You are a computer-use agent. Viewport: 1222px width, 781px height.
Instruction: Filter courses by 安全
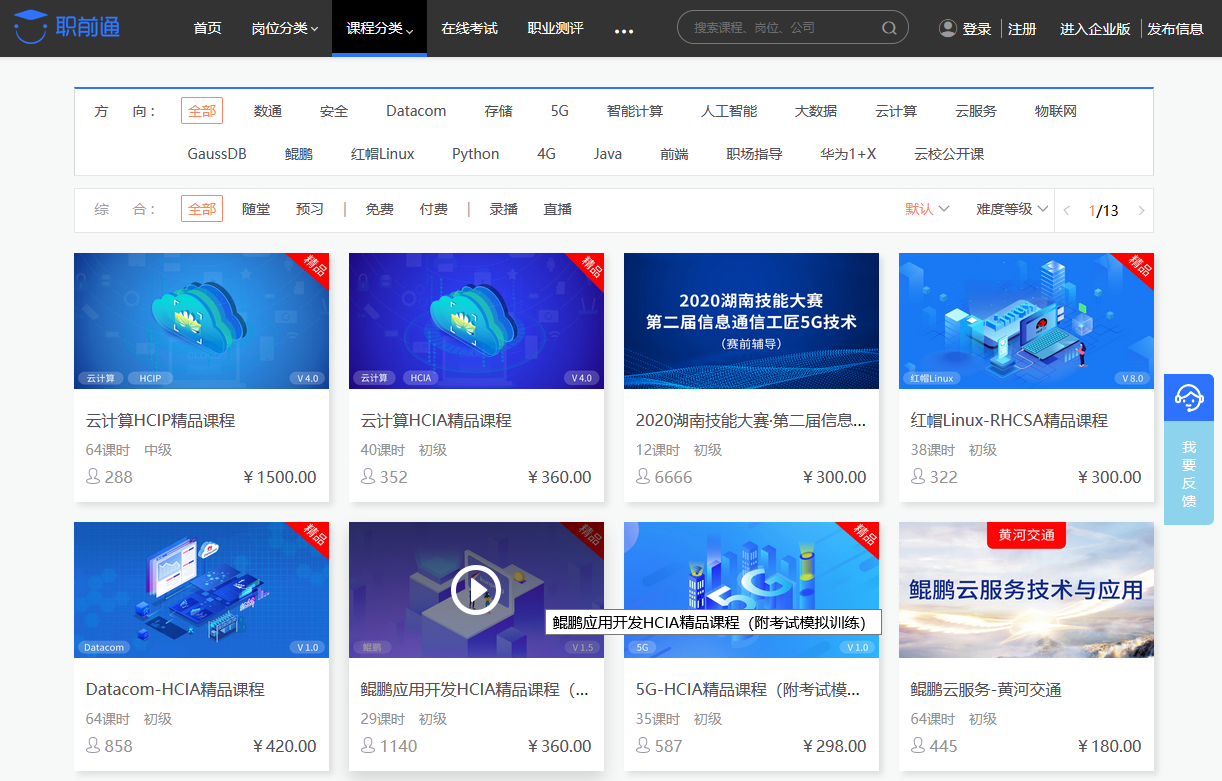[334, 111]
